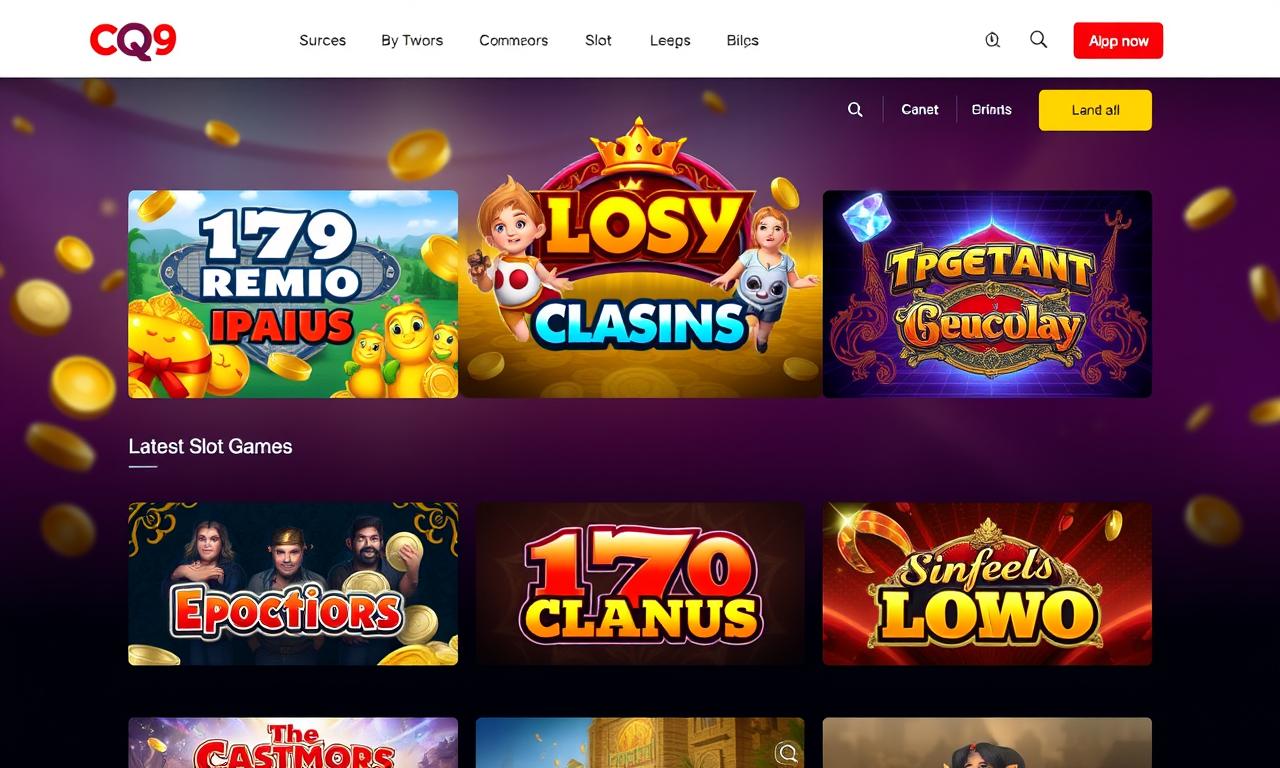Open the Surces menu item
This screenshot has width=1280, height=768.
pyautogui.click(x=322, y=41)
